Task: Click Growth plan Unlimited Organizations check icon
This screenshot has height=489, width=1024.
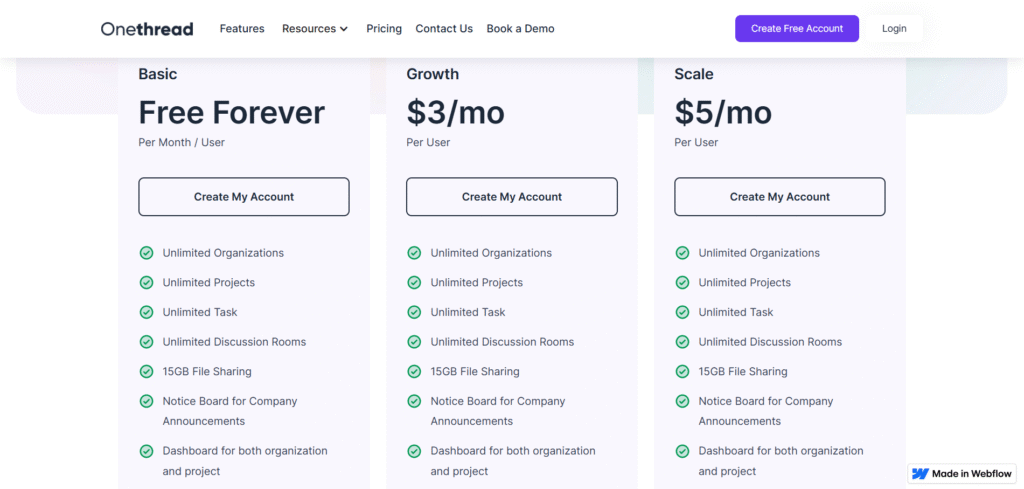Action: coord(414,253)
